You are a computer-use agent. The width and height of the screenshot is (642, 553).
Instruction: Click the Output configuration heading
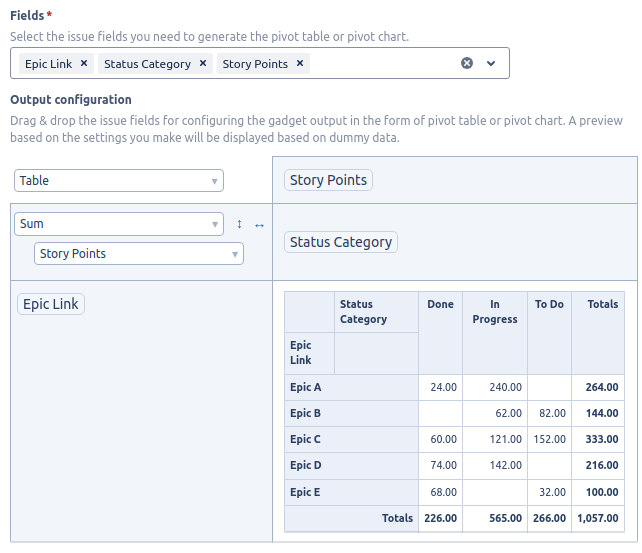[x=71, y=100]
